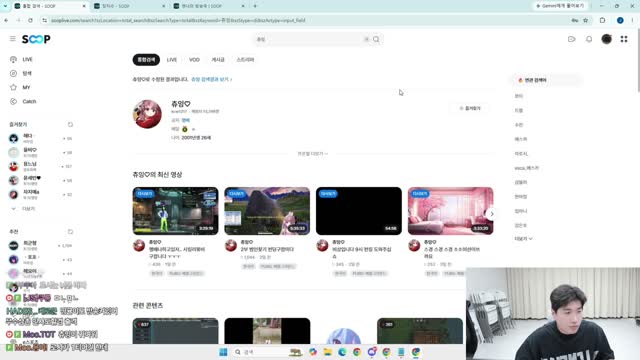The width and height of the screenshot is (640, 360).
Task: Open the hamburger menu beside SOOP logo
Action: coord(13,39)
